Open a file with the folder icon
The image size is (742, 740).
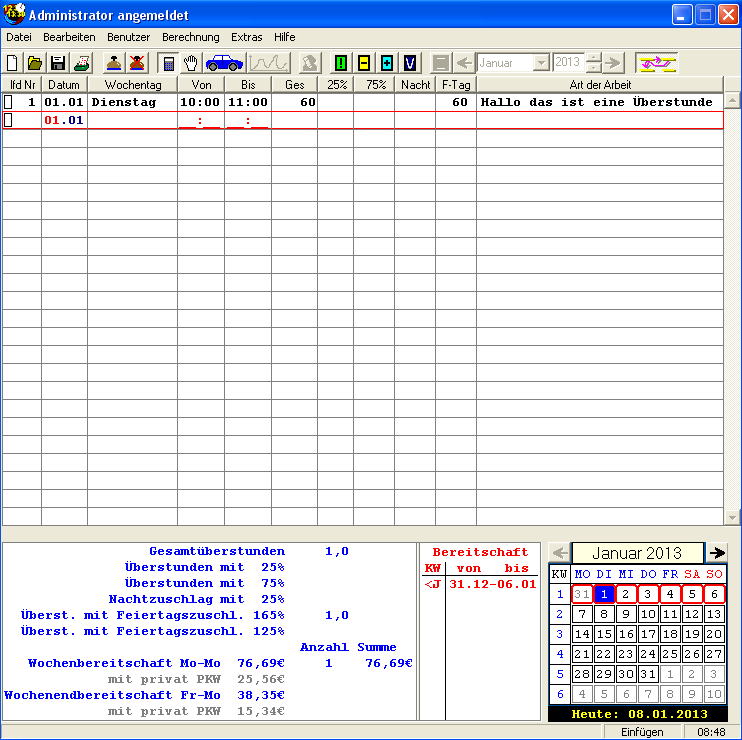pyautogui.click(x=35, y=63)
